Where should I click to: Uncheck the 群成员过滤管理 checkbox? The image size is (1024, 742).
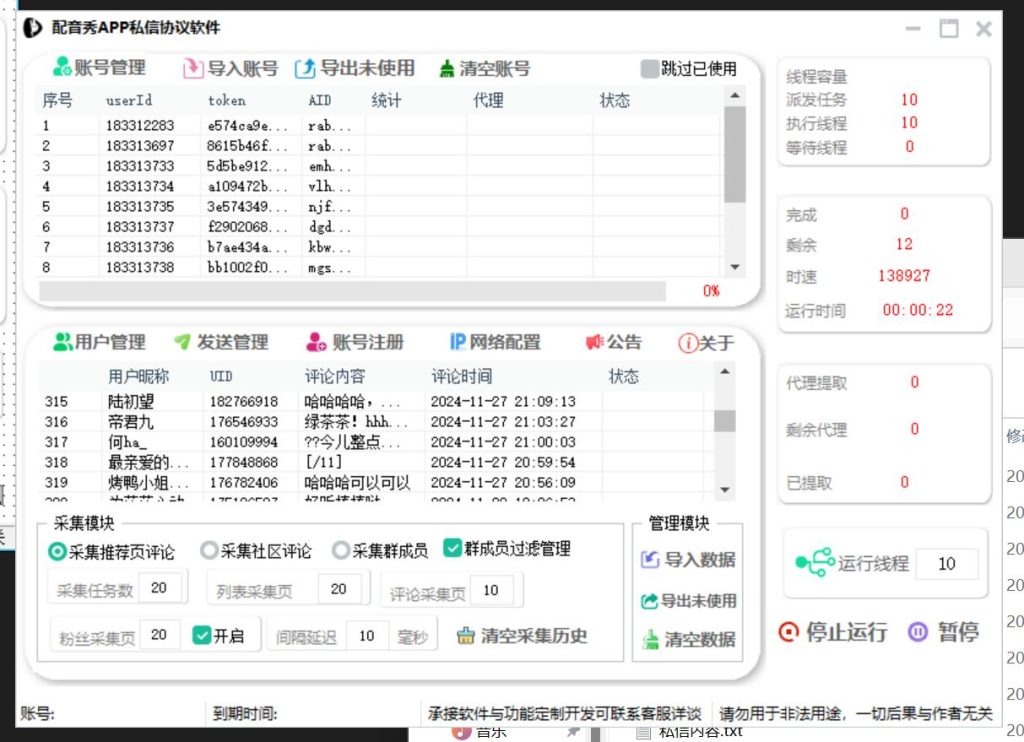coord(452,549)
